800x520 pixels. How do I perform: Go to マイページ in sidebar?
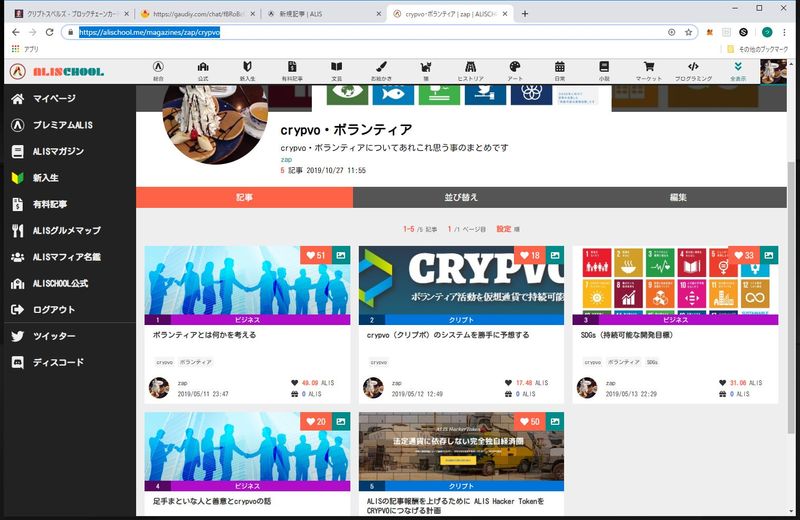[x=54, y=98]
